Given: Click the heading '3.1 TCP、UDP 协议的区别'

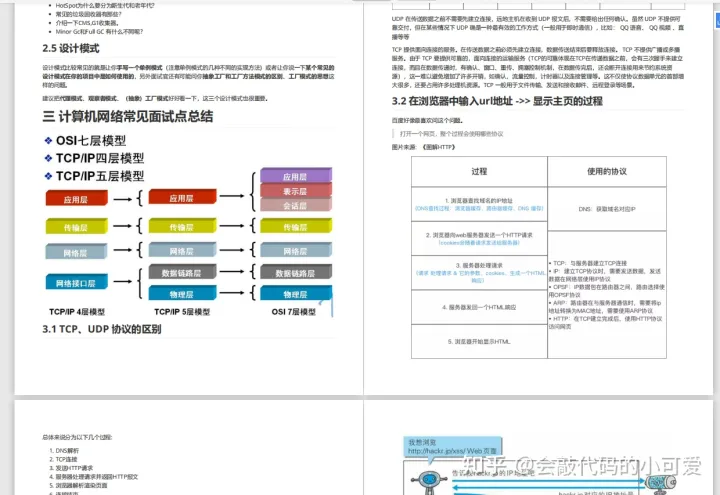Looking at the screenshot, I should click(x=101, y=329).
